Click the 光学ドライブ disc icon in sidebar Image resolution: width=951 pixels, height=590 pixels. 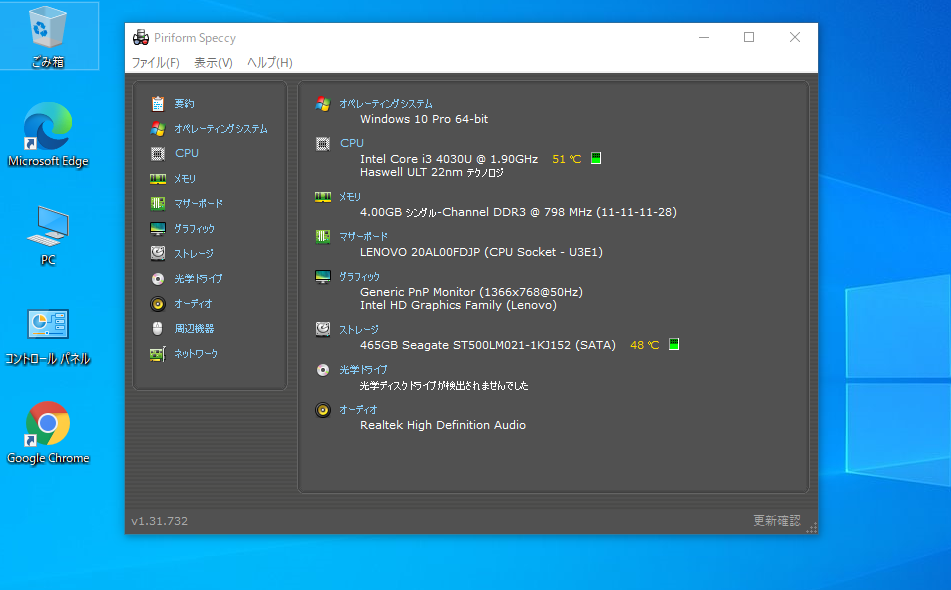pyautogui.click(x=158, y=279)
